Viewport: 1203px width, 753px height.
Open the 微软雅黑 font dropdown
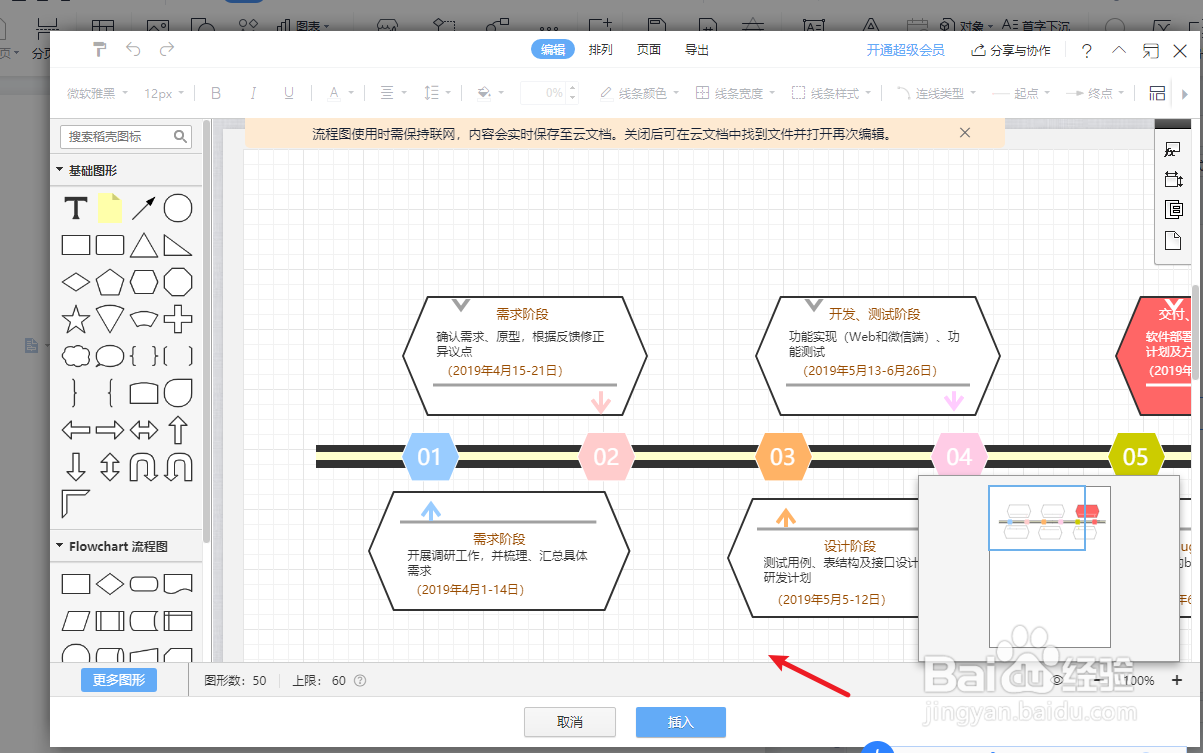point(96,93)
